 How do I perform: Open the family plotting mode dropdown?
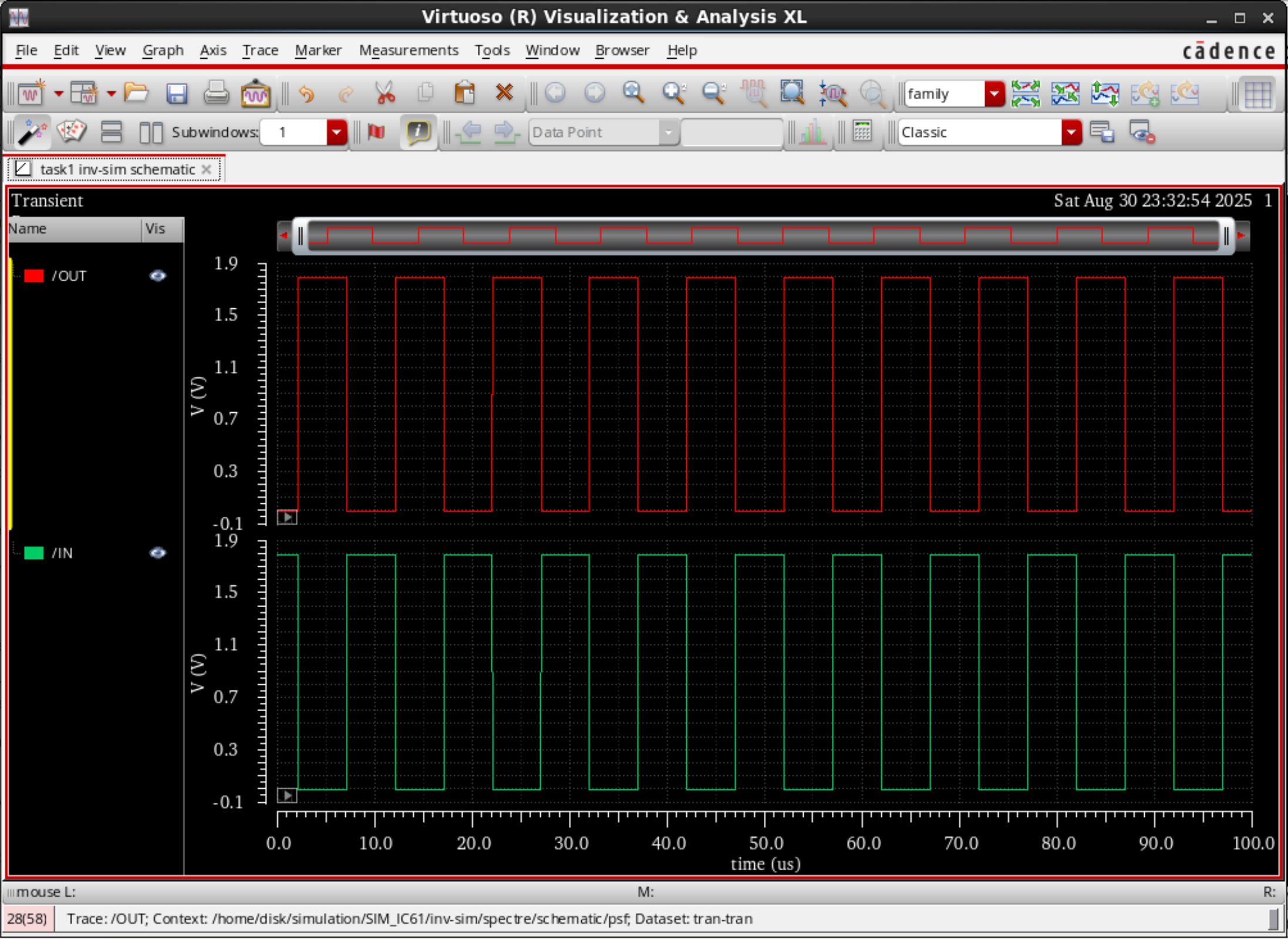click(994, 94)
